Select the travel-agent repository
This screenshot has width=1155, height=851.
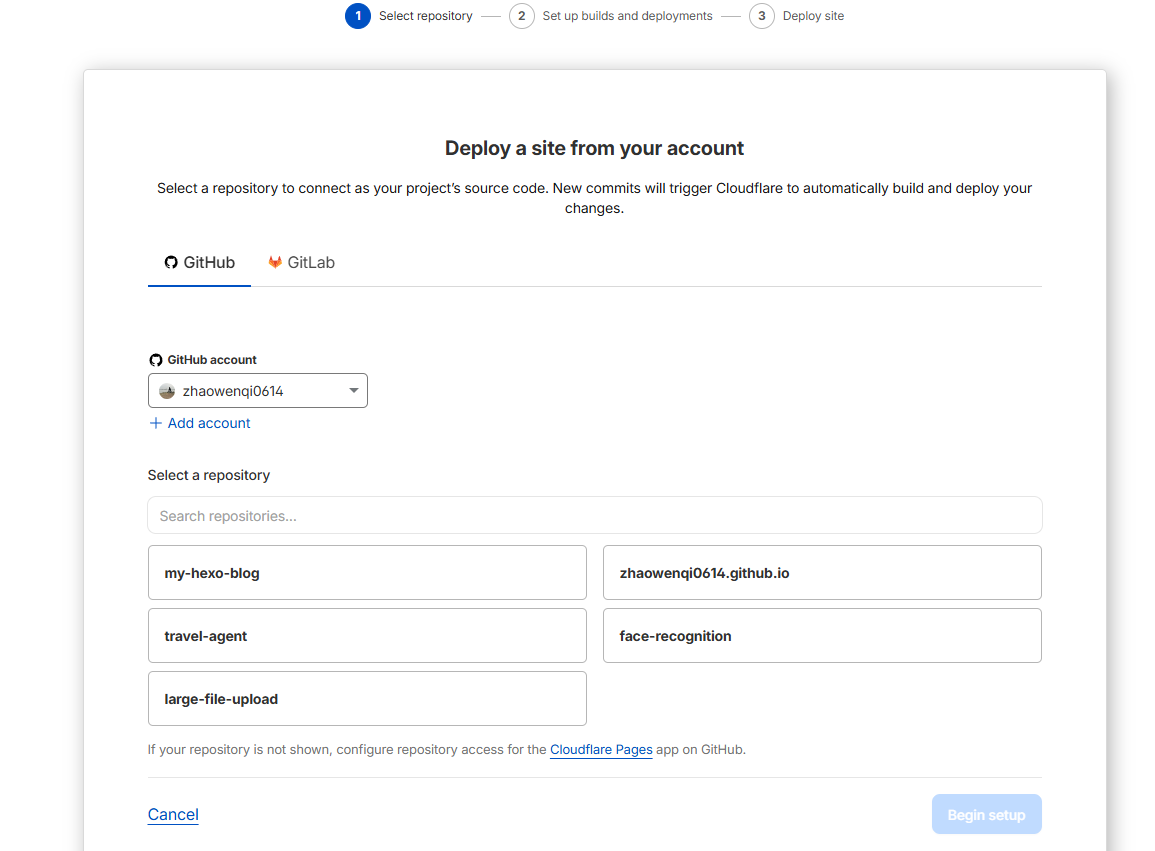pyautogui.click(x=367, y=636)
